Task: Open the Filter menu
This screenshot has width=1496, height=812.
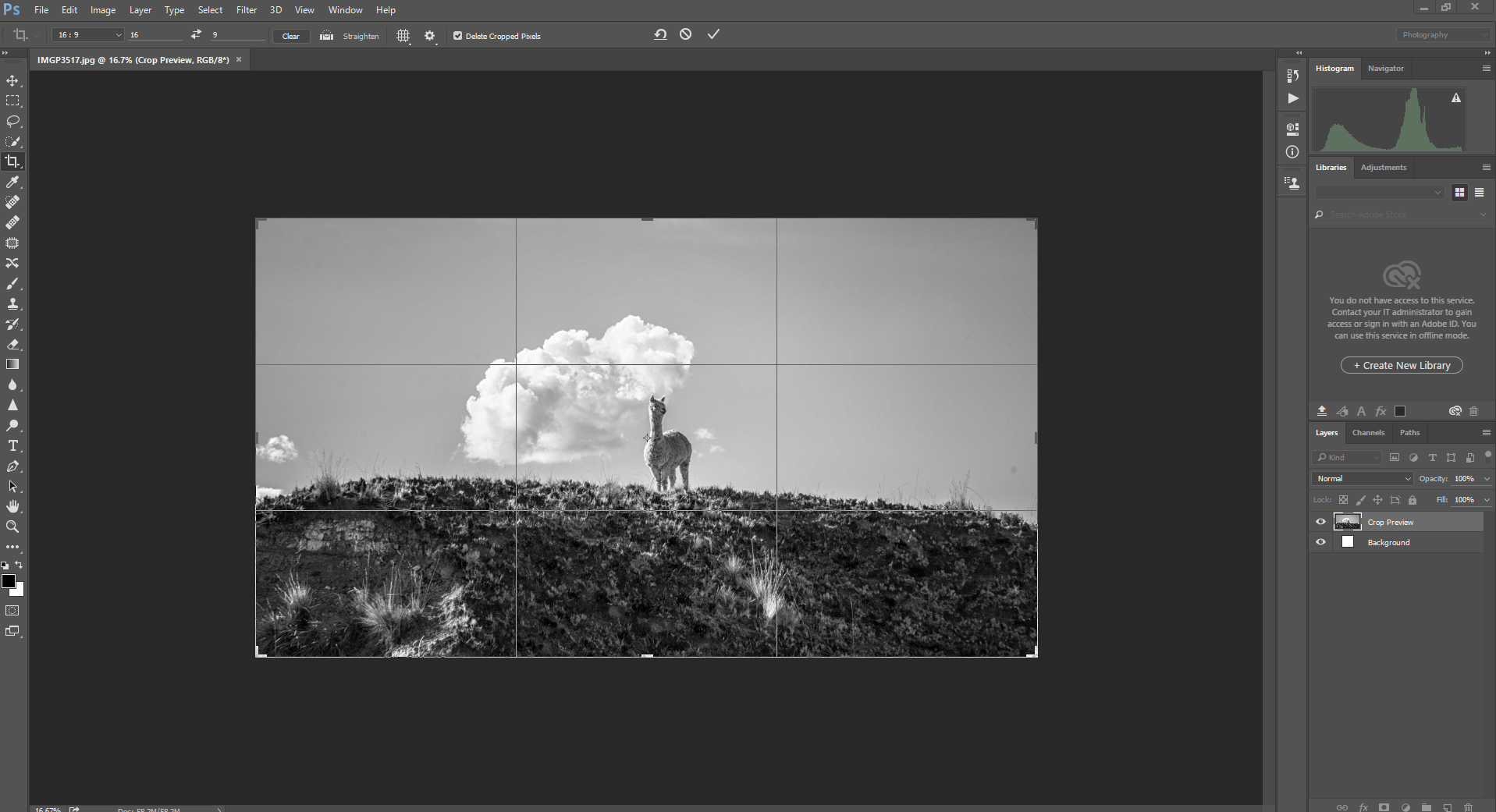Action: tap(247, 10)
